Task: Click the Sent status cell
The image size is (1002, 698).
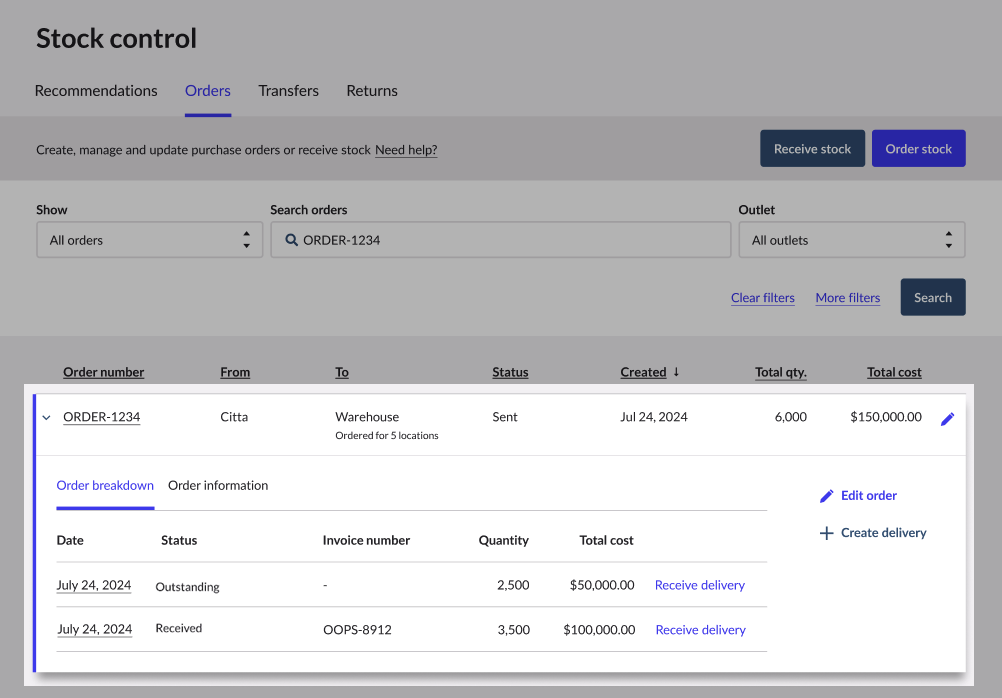Action: click(x=505, y=417)
